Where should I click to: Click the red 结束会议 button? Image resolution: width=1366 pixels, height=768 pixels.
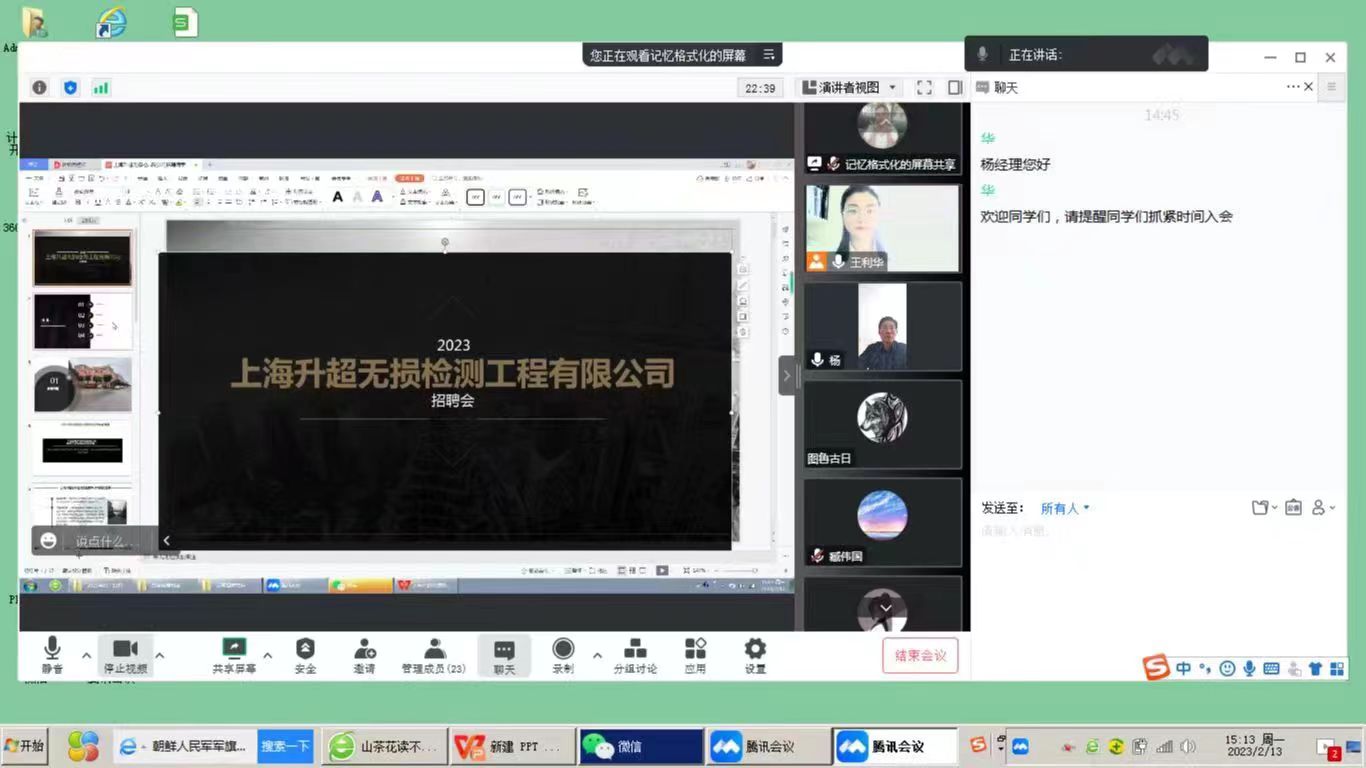[920, 656]
